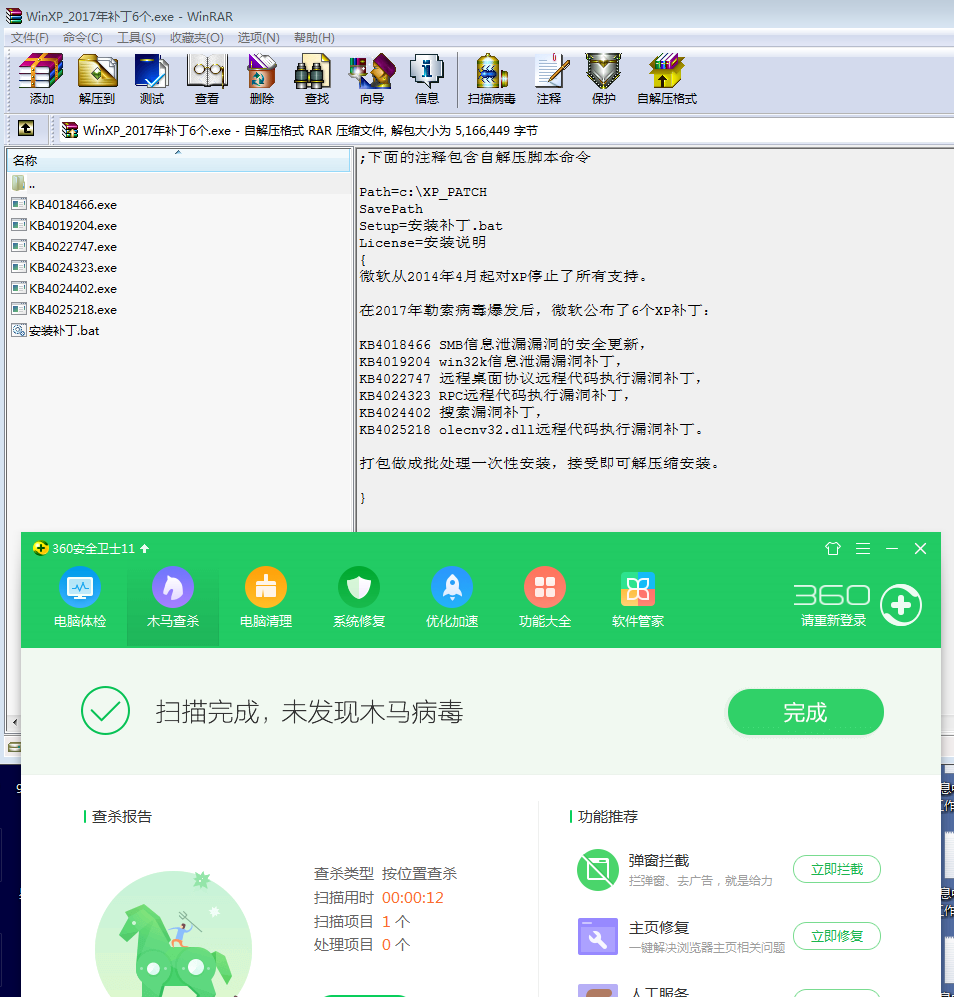Select file KB4024323.exe
This screenshot has height=997, width=954.
tap(64, 268)
